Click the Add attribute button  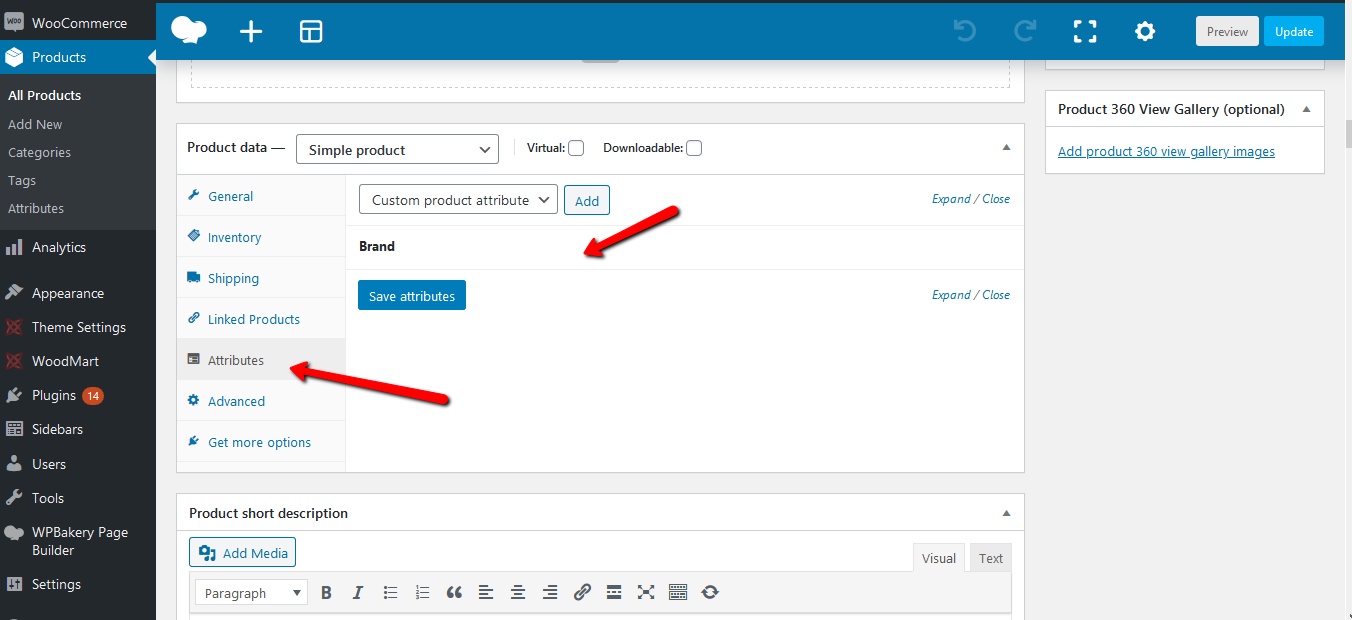coord(587,200)
